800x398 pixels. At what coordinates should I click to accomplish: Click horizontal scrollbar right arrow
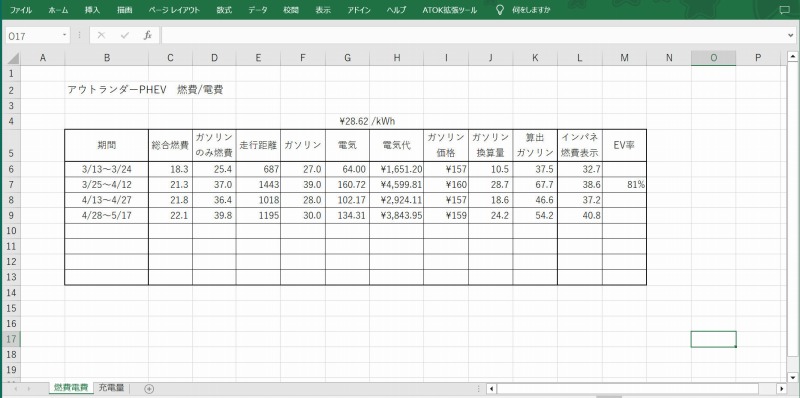[x=782, y=389]
